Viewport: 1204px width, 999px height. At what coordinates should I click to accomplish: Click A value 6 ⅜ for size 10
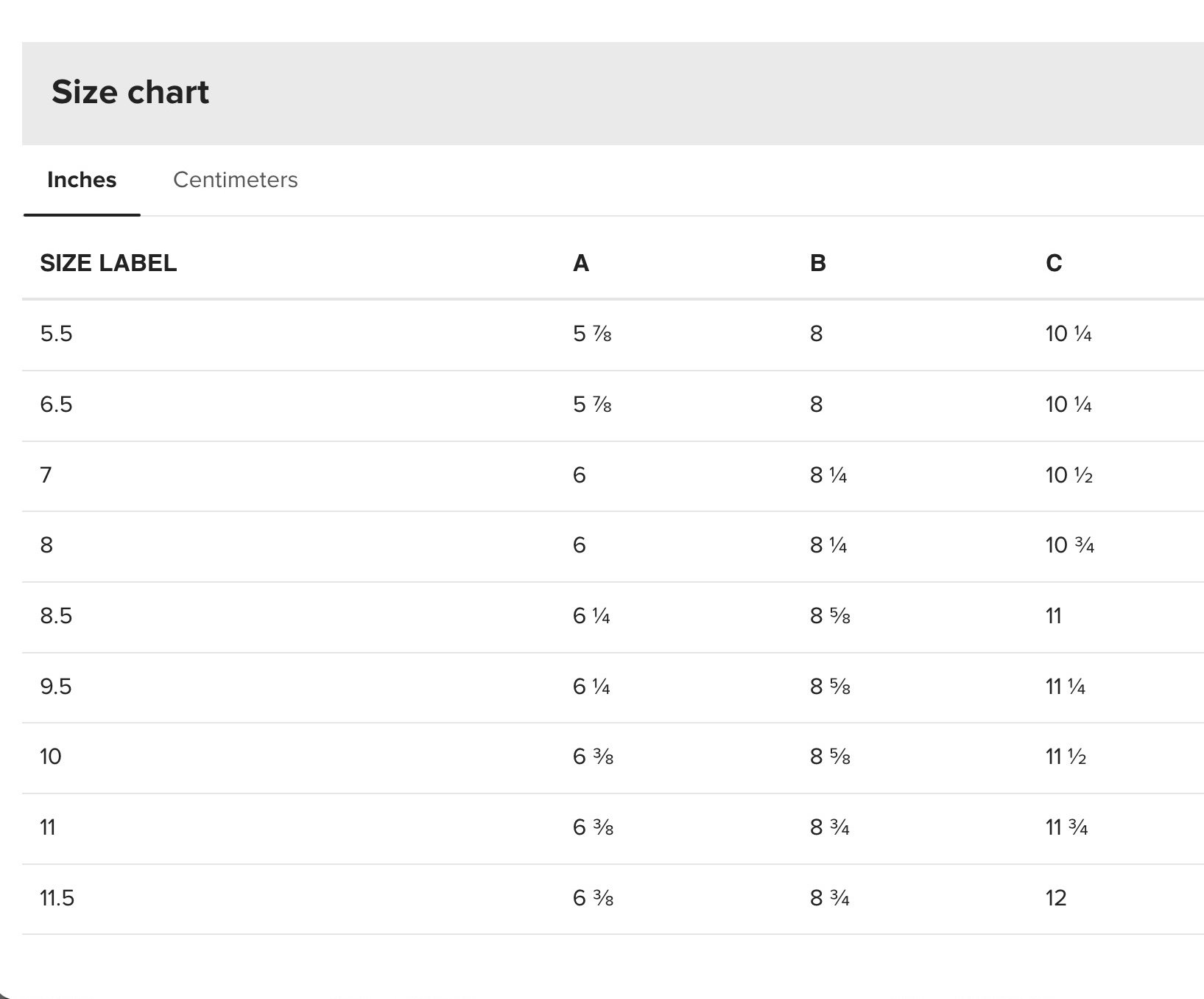click(593, 757)
